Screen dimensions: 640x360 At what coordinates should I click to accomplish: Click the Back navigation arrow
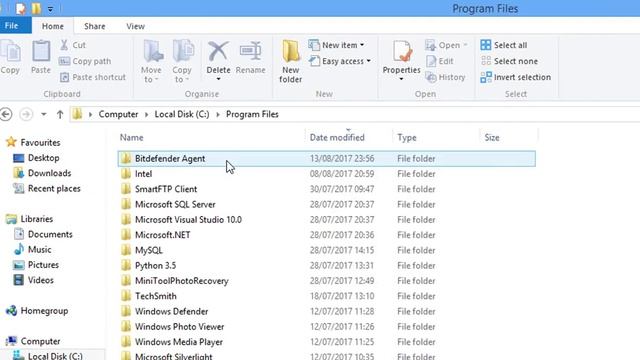coord(6,114)
